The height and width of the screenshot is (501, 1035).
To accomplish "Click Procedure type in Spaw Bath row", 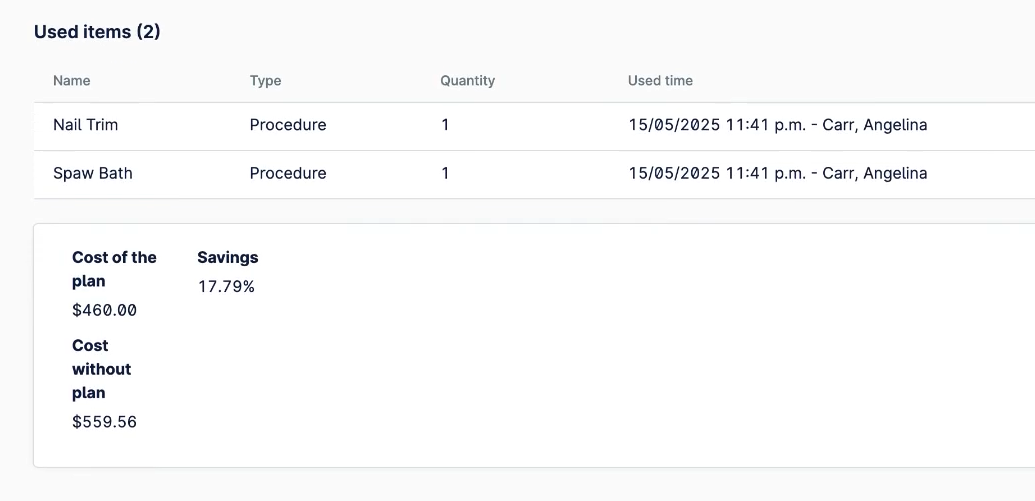I will pos(288,173).
